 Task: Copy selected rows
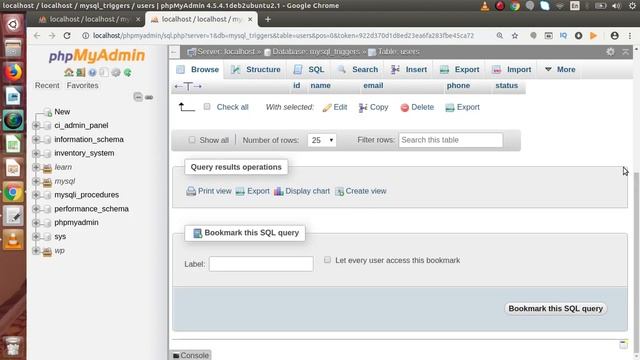tap(373, 107)
